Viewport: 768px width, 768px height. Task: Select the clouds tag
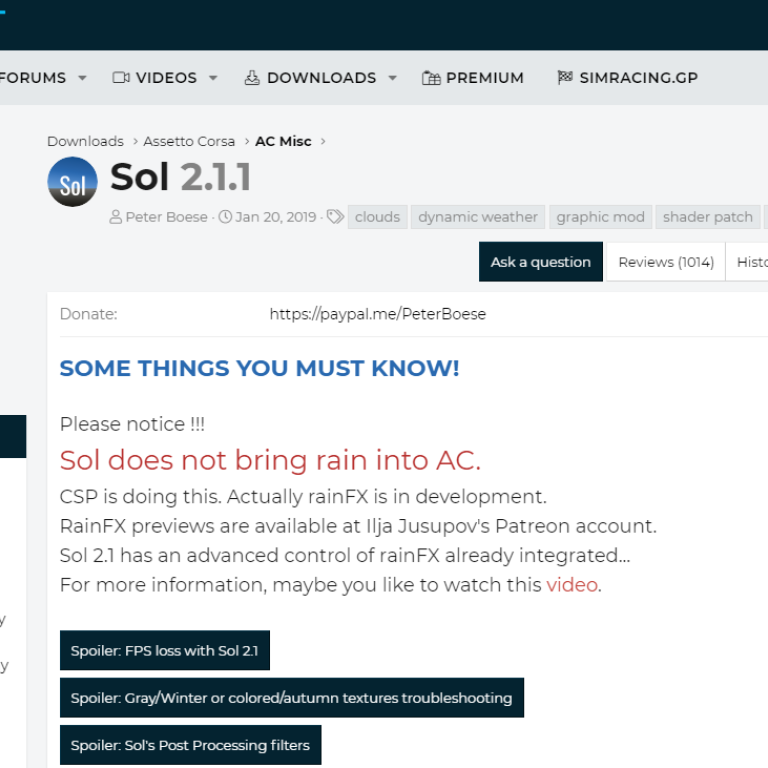tap(378, 217)
